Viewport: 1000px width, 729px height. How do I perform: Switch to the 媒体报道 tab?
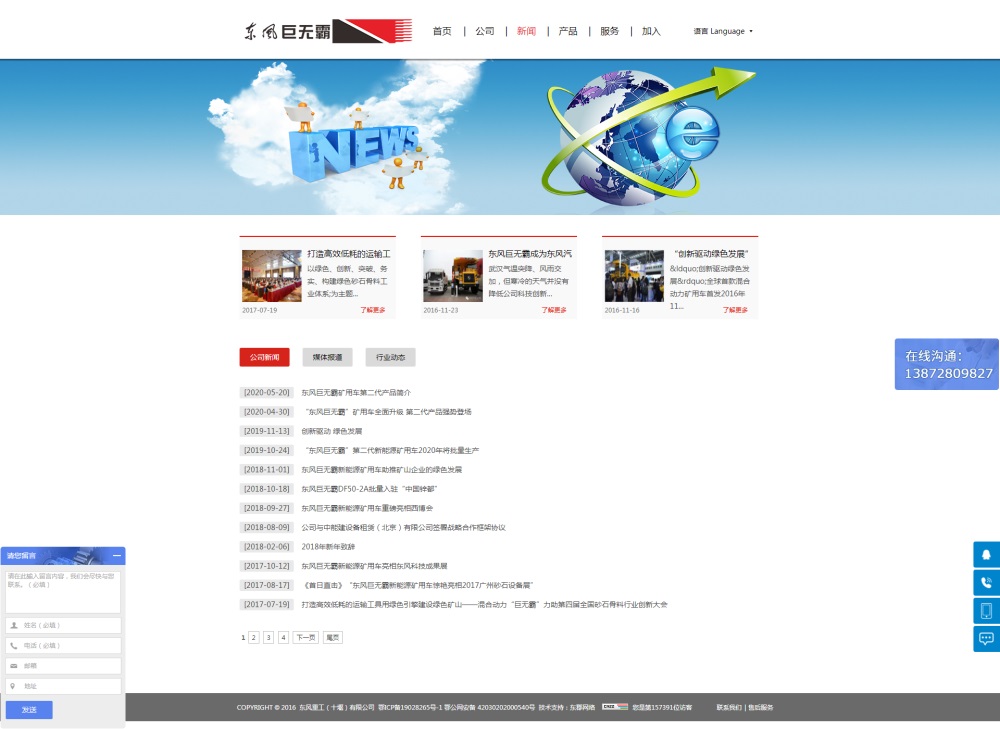(327, 357)
